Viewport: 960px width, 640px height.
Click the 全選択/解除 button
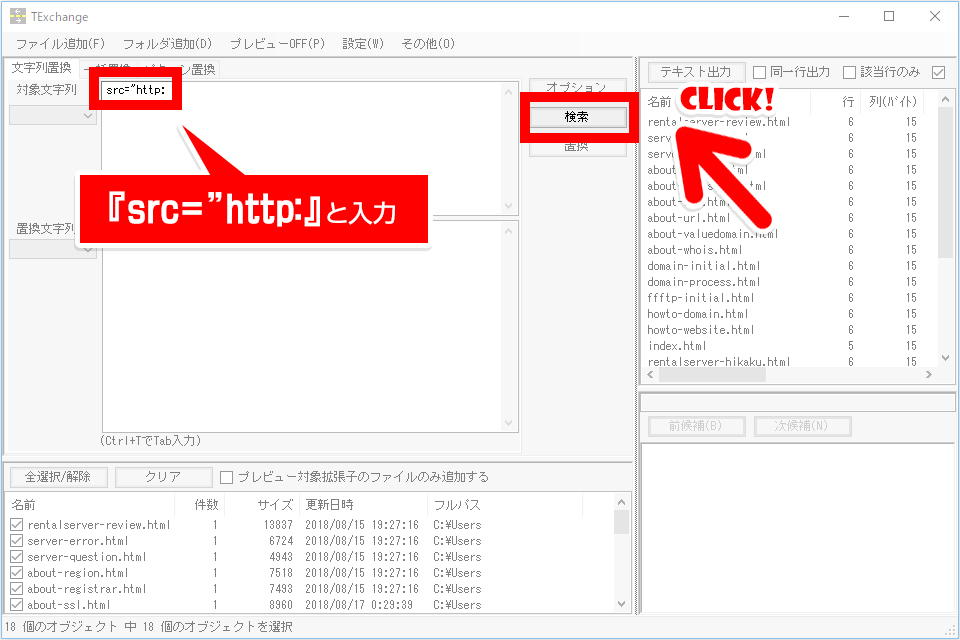click(58, 477)
